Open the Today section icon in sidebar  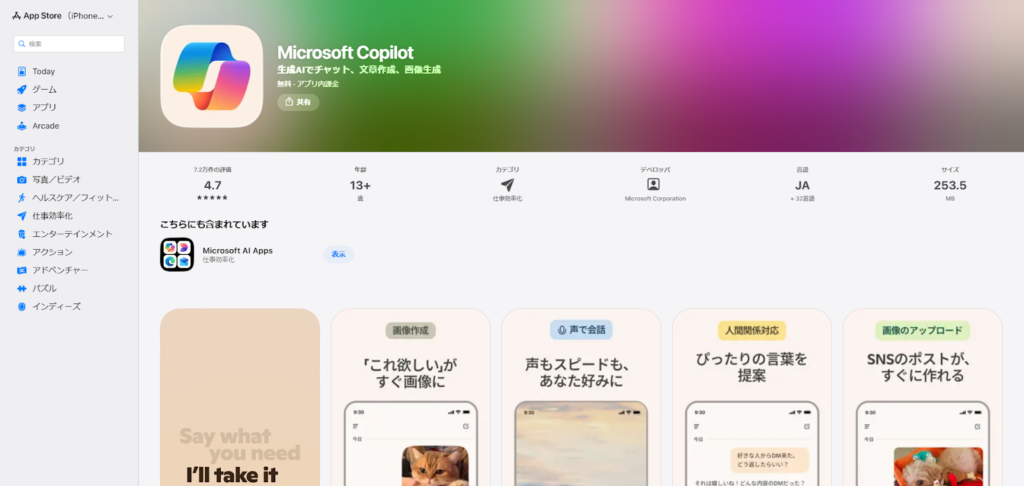(x=22, y=72)
